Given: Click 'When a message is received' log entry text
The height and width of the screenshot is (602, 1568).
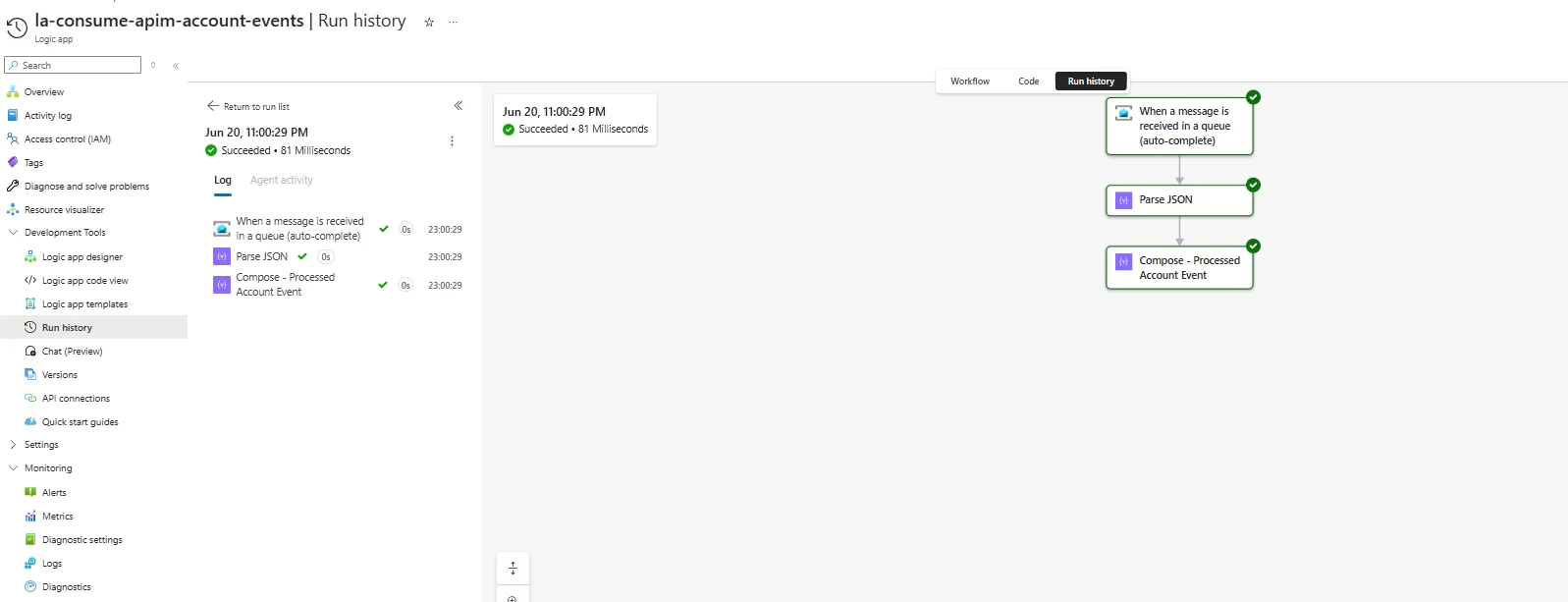Looking at the screenshot, I should click(x=300, y=229).
